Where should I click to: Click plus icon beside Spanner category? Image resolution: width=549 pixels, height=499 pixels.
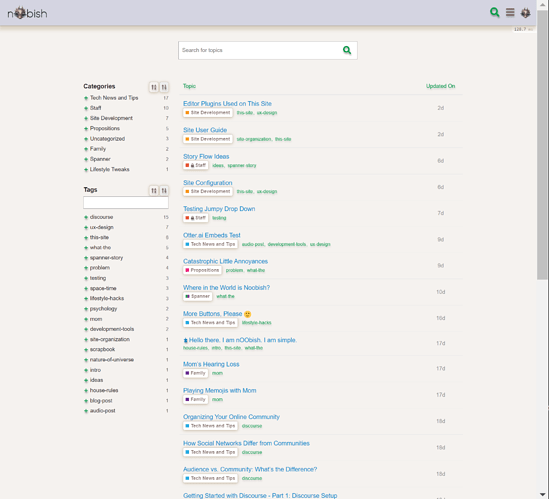(x=86, y=159)
